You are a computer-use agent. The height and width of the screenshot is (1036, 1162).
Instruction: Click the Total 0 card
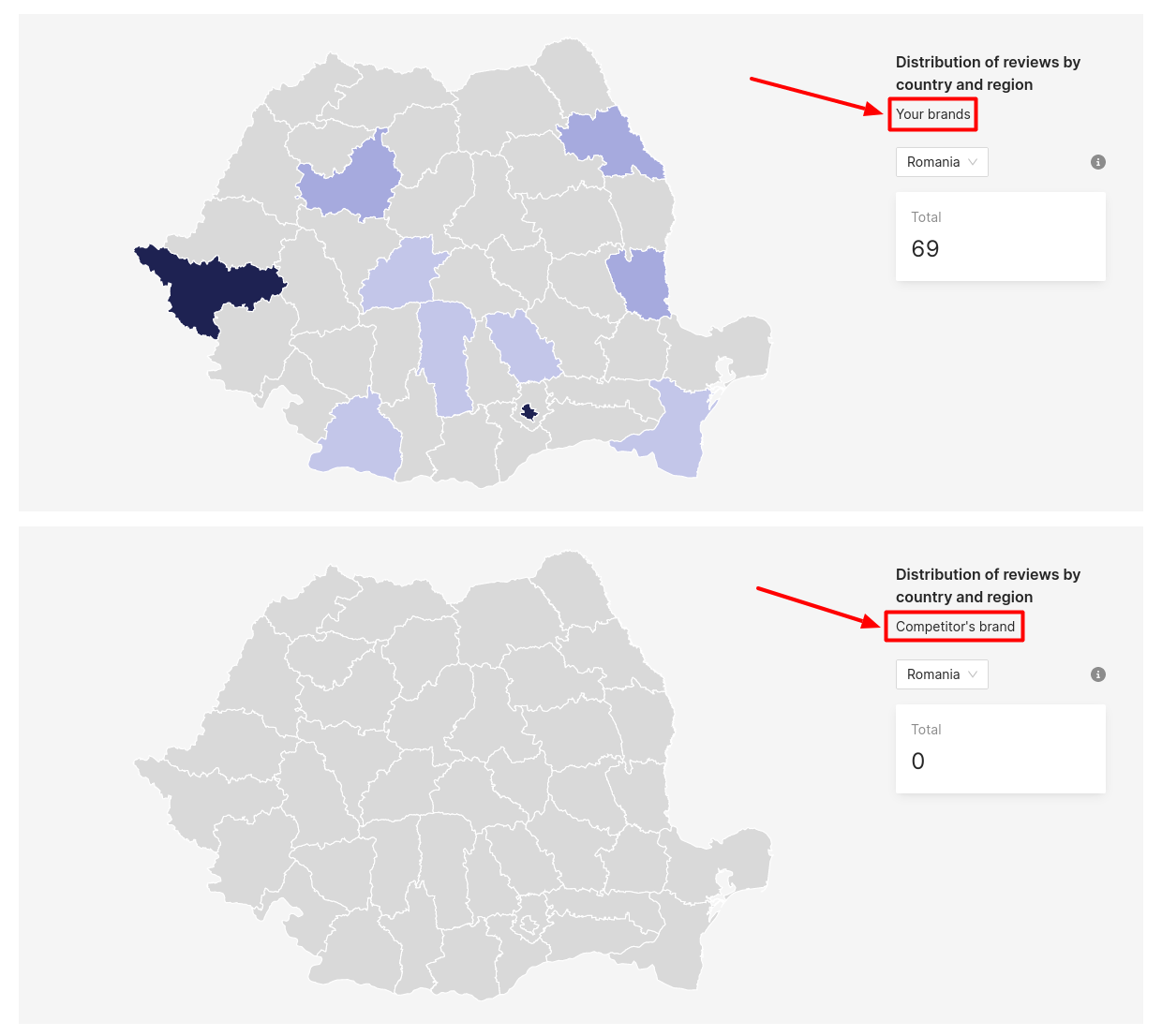(x=1001, y=748)
